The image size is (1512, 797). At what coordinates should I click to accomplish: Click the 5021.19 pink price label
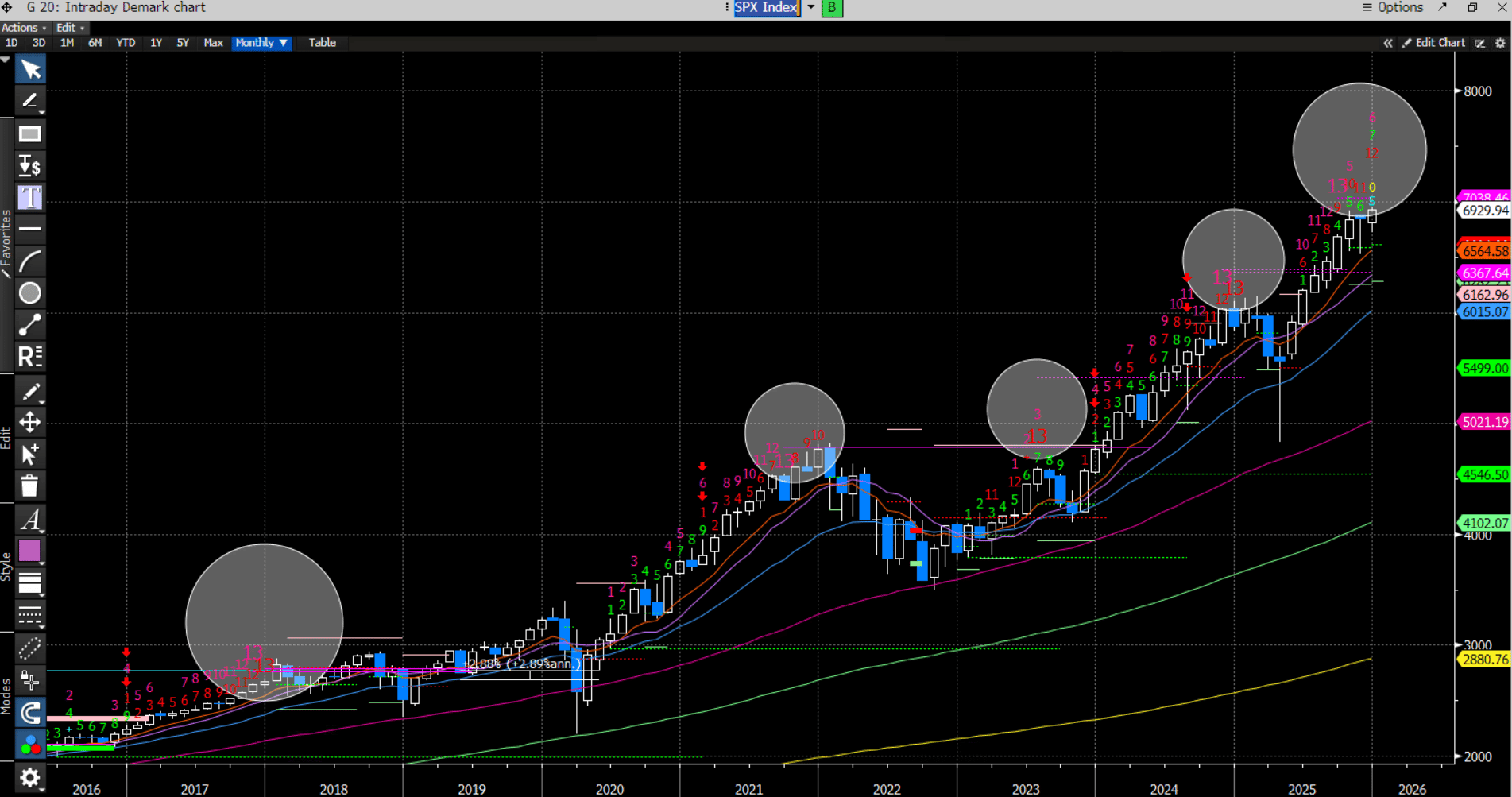tap(1484, 422)
